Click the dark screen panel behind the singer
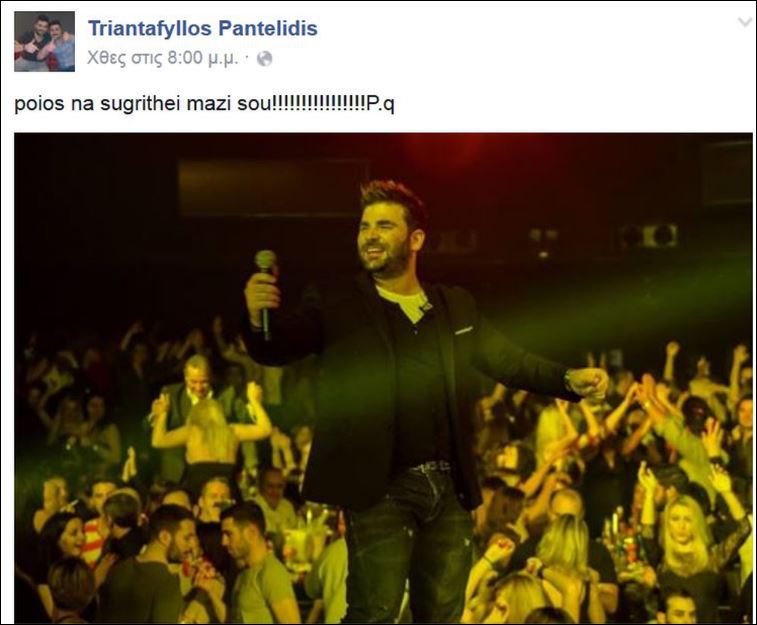The width and height of the screenshot is (757, 625). coord(273,188)
